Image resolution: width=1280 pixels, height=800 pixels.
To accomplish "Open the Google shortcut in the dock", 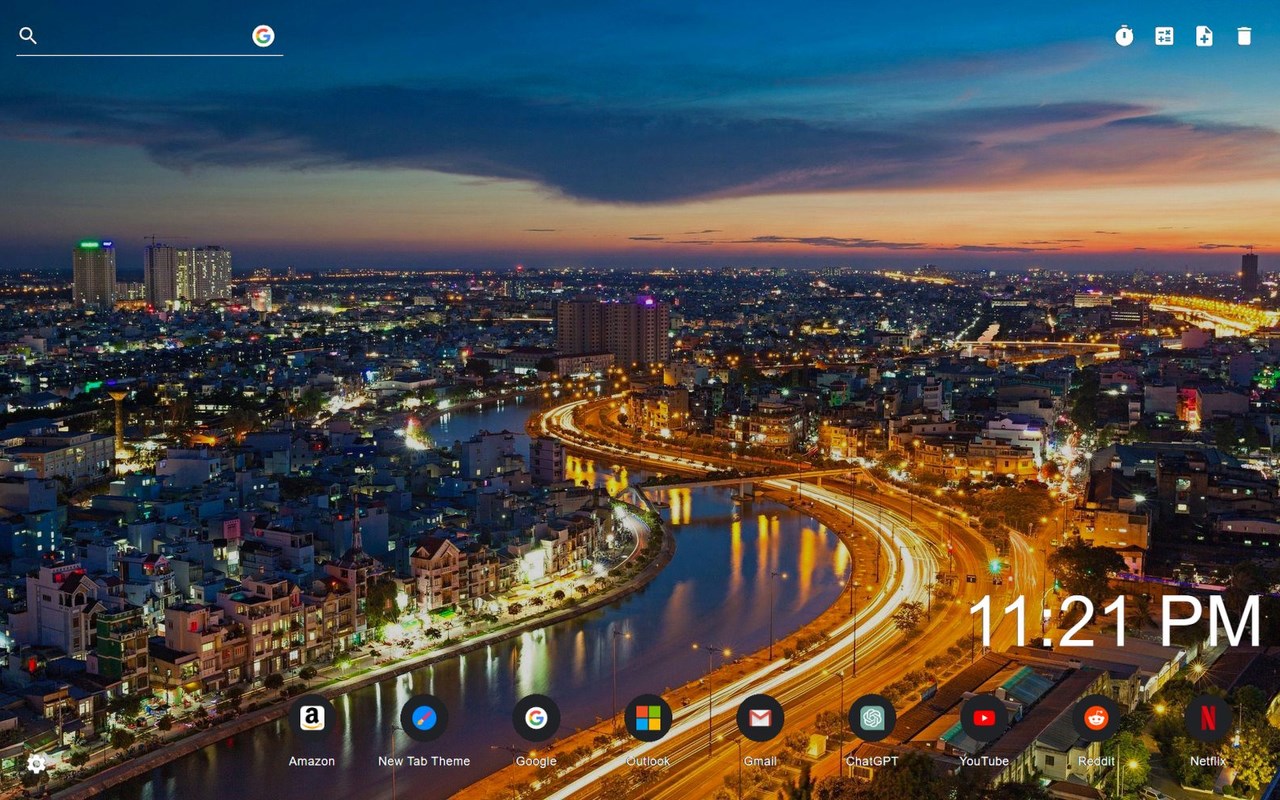I will click(x=536, y=718).
